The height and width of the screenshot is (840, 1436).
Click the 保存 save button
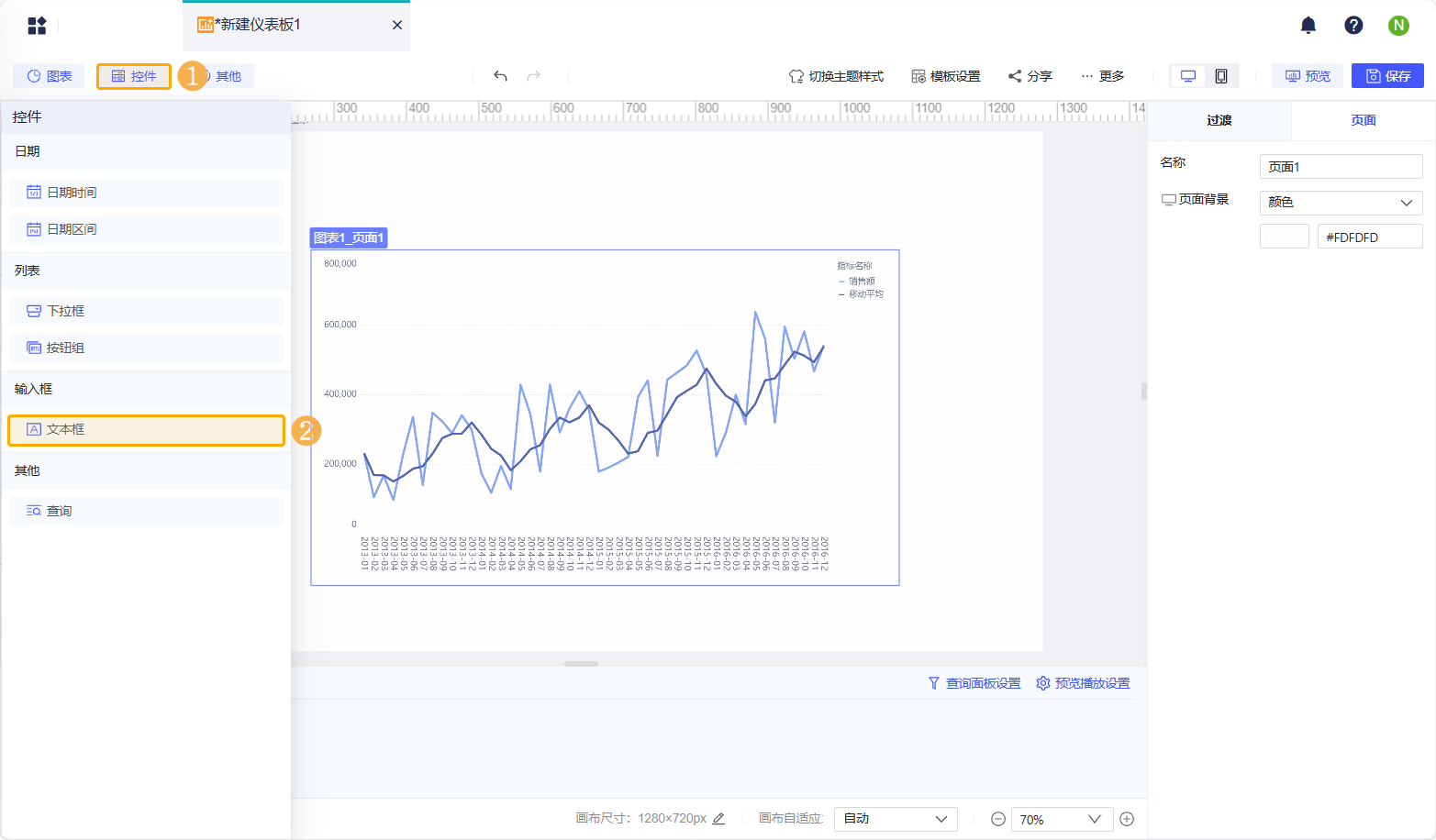pos(1387,76)
